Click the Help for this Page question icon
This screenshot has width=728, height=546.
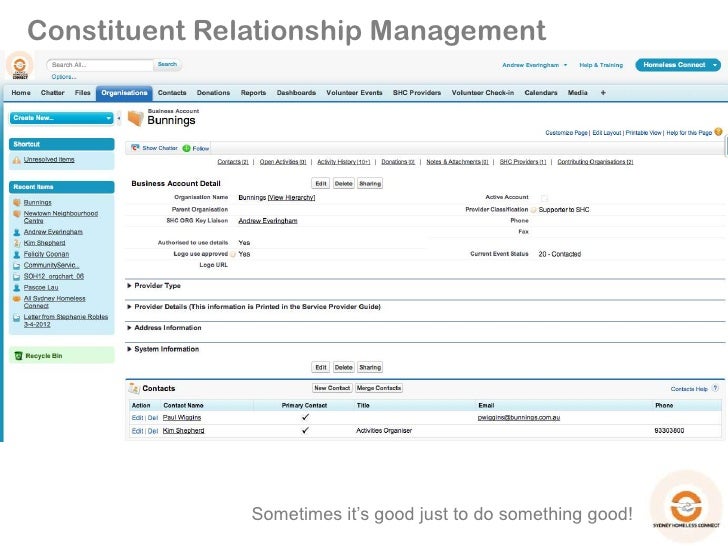pyautogui.click(x=718, y=132)
